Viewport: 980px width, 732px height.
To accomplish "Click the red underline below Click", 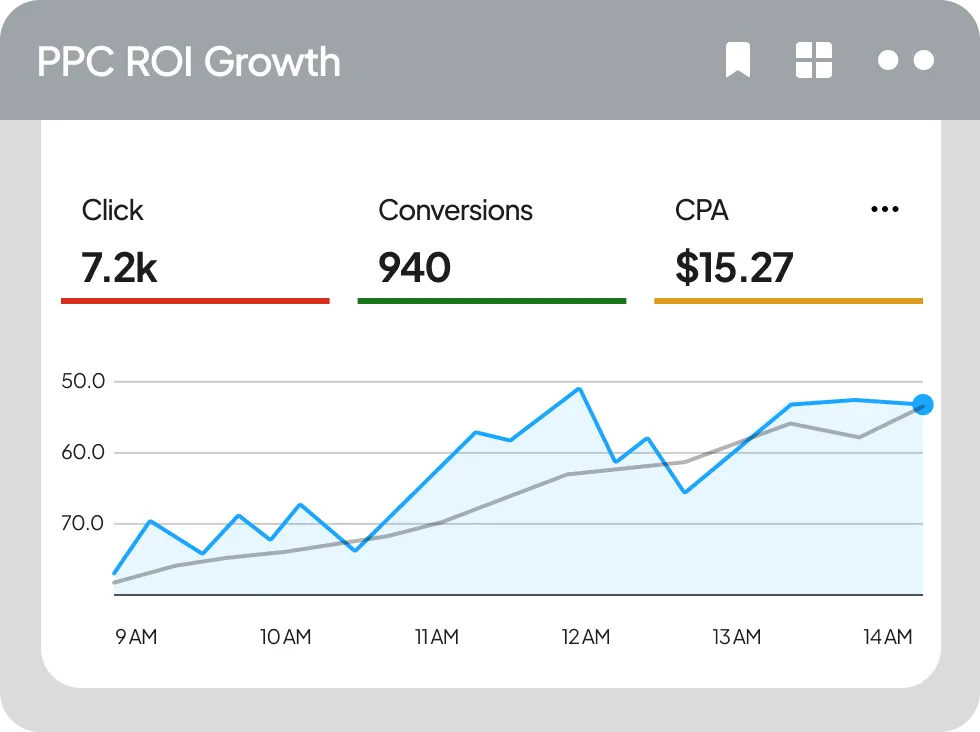I will click(195, 300).
